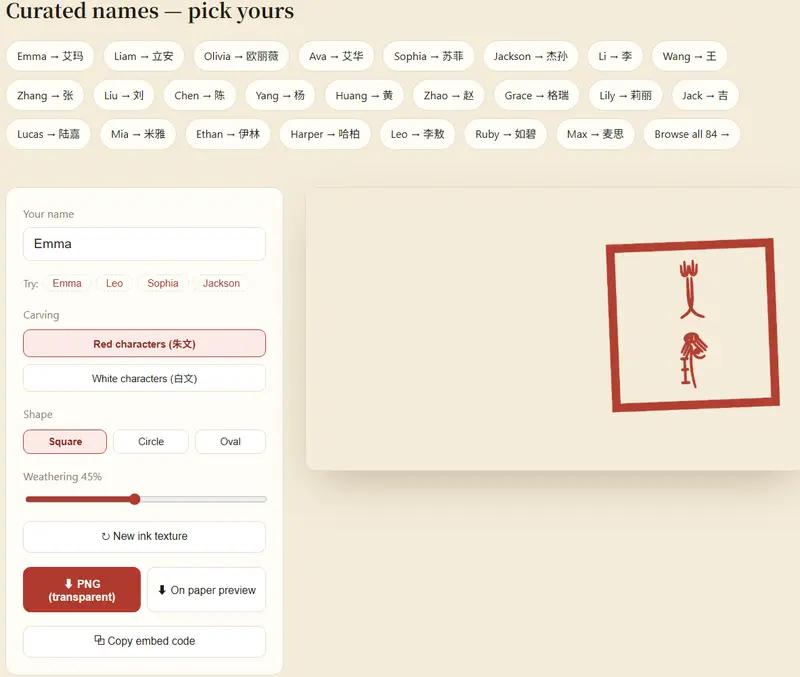Pick the curated surname Zhao
The image size is (800, 677).
click(449, 95)
